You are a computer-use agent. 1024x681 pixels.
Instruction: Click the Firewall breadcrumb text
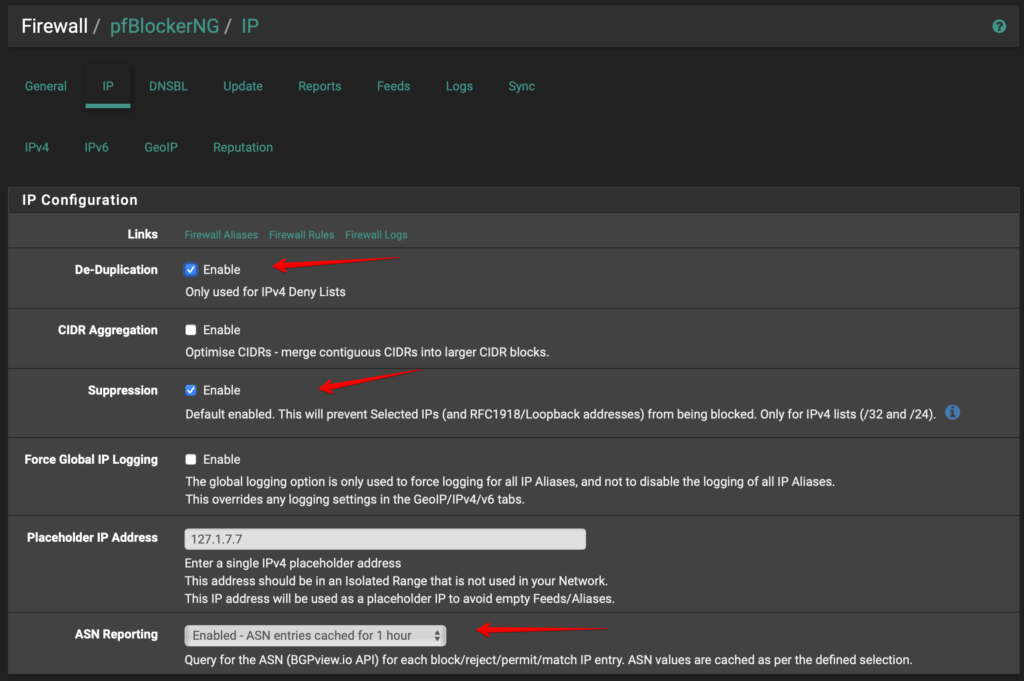[54, 26]
